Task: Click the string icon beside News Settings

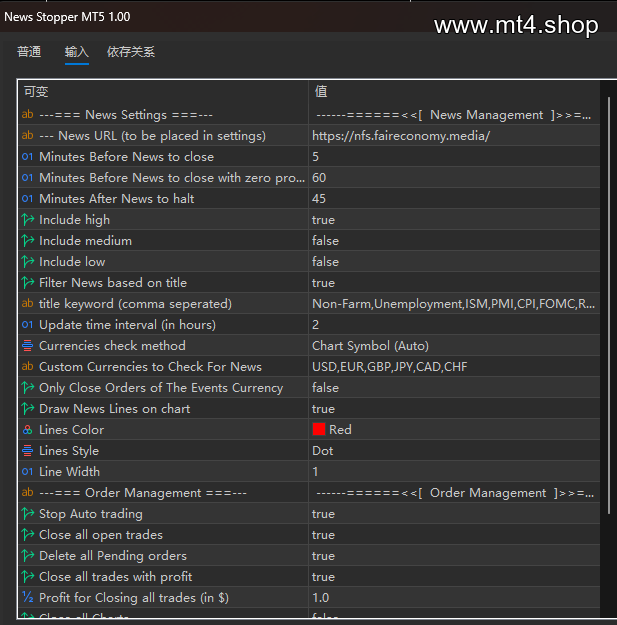Action: 28,114
